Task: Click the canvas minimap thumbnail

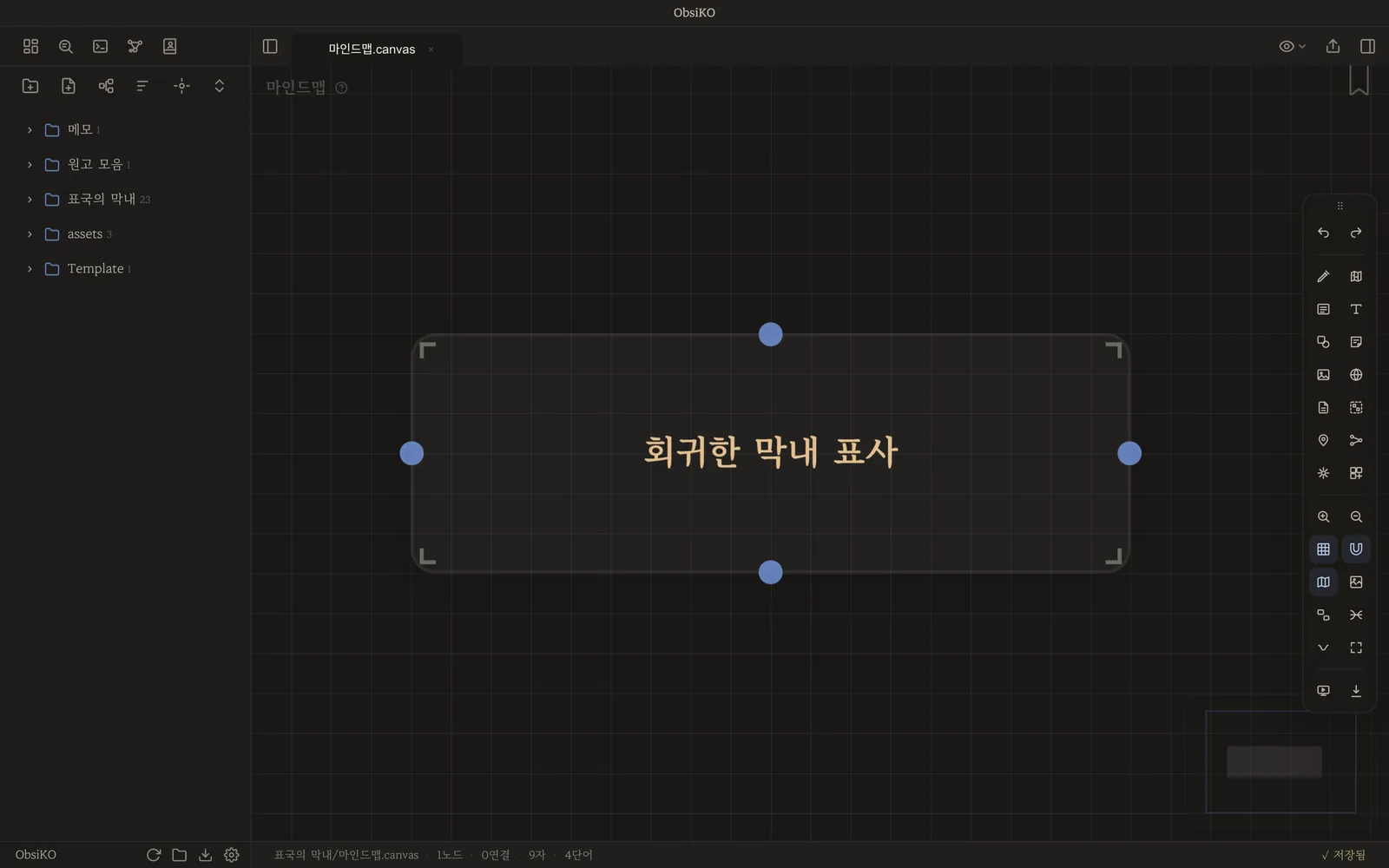Action: point(1280,762)
